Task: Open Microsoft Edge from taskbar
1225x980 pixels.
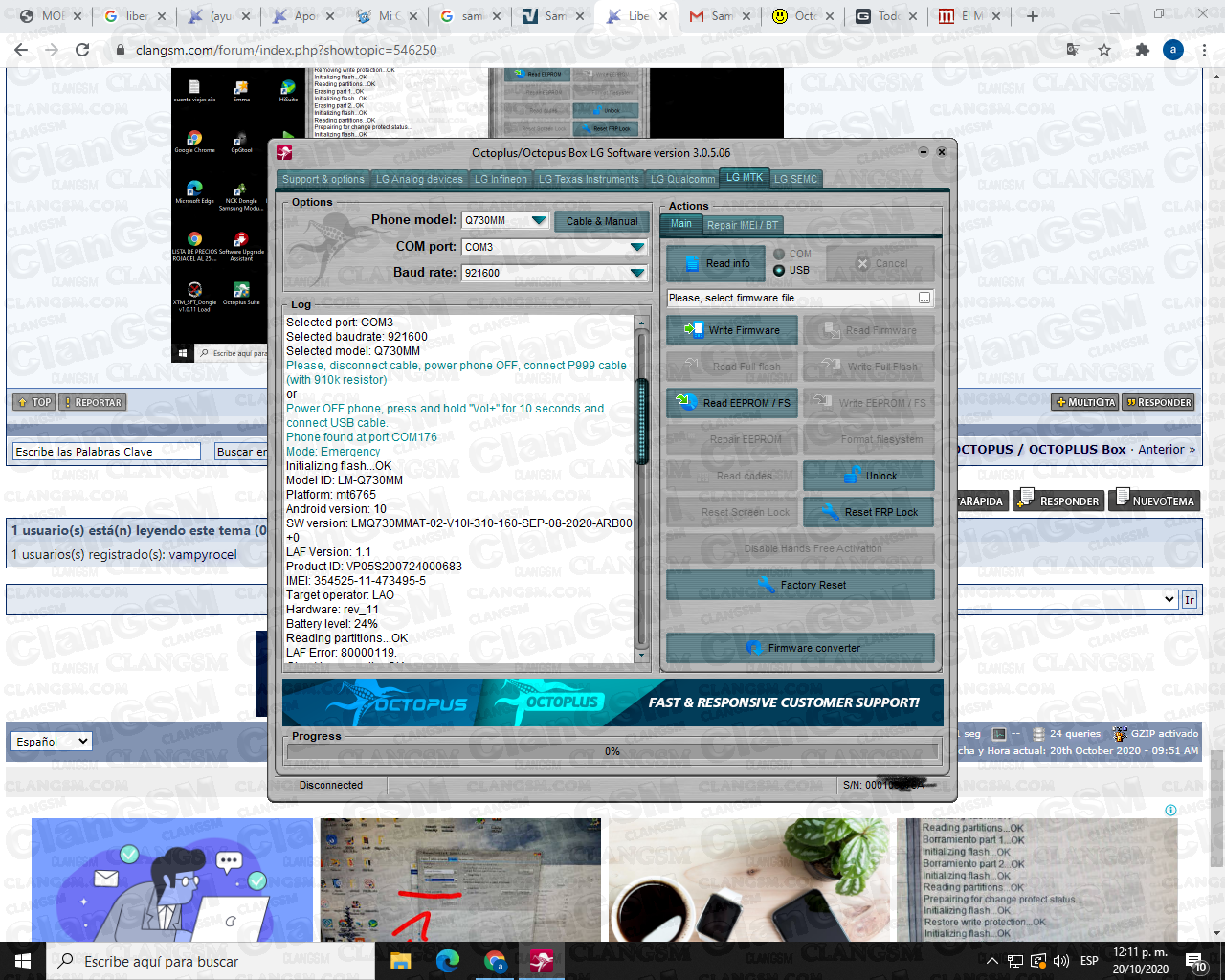Action: 447,961
